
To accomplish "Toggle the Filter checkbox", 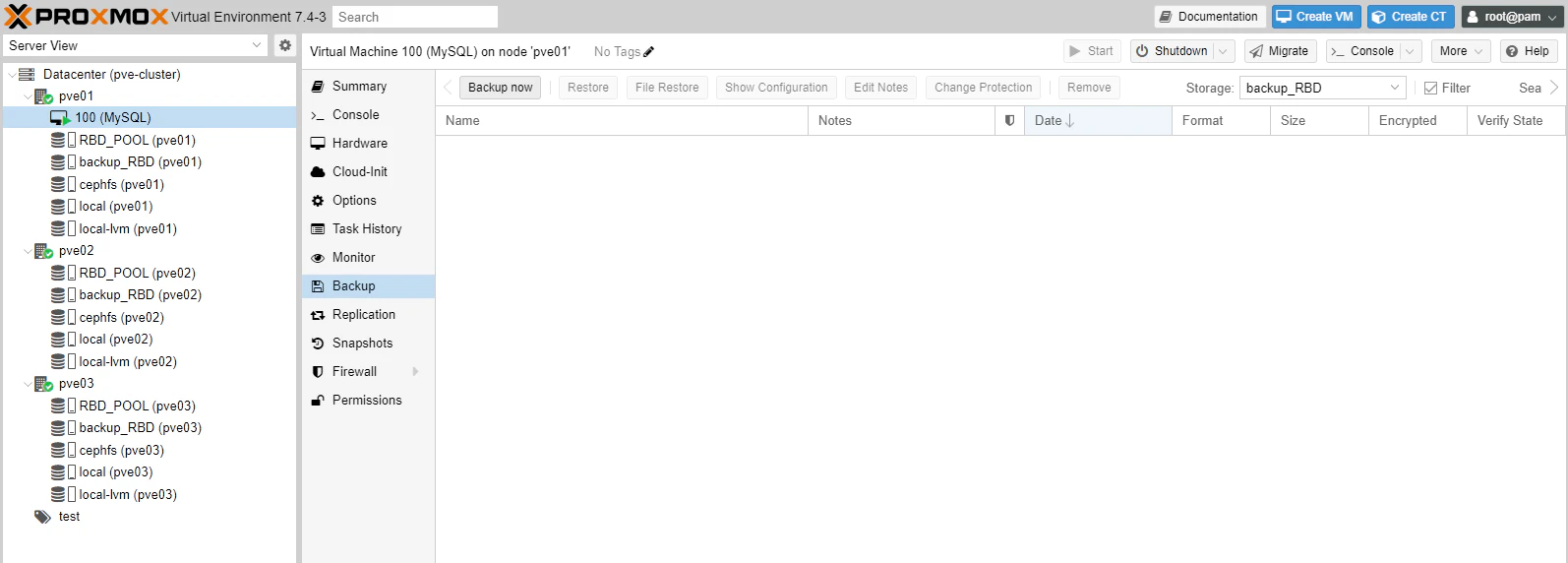I will tap(1431, 88).
